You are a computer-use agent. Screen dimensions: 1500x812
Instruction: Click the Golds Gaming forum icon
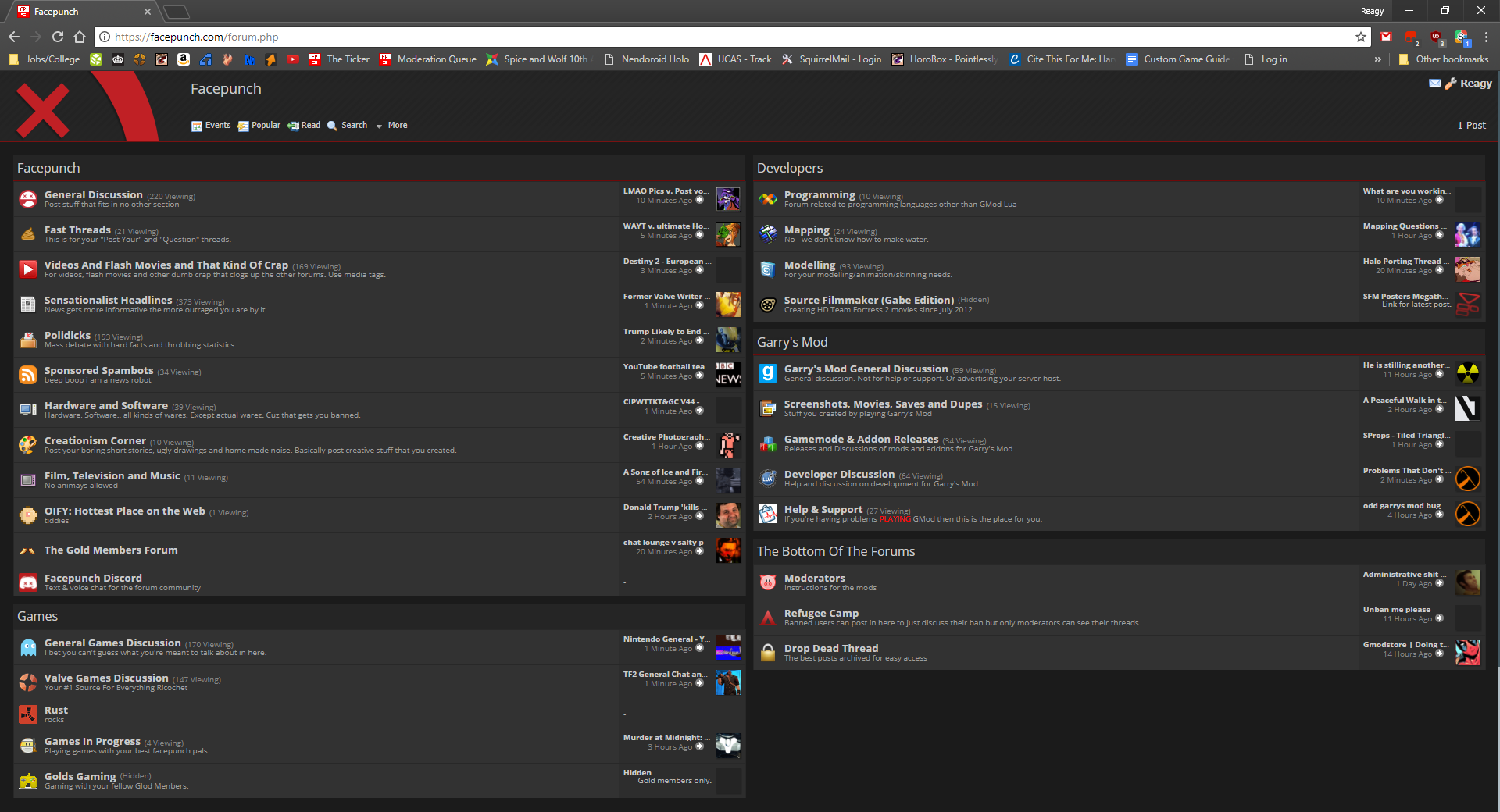[28, 781]
